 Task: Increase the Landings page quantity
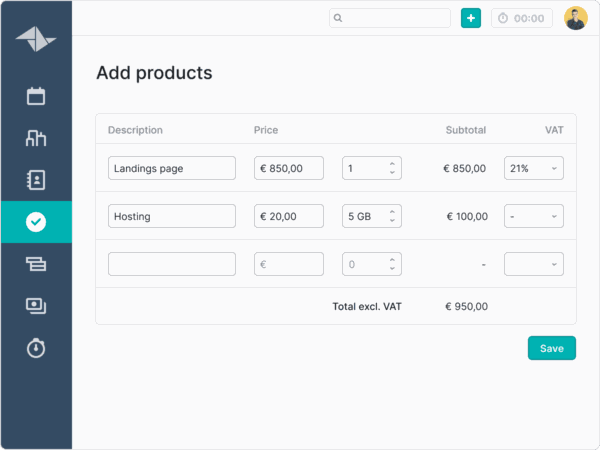[392, 164]
